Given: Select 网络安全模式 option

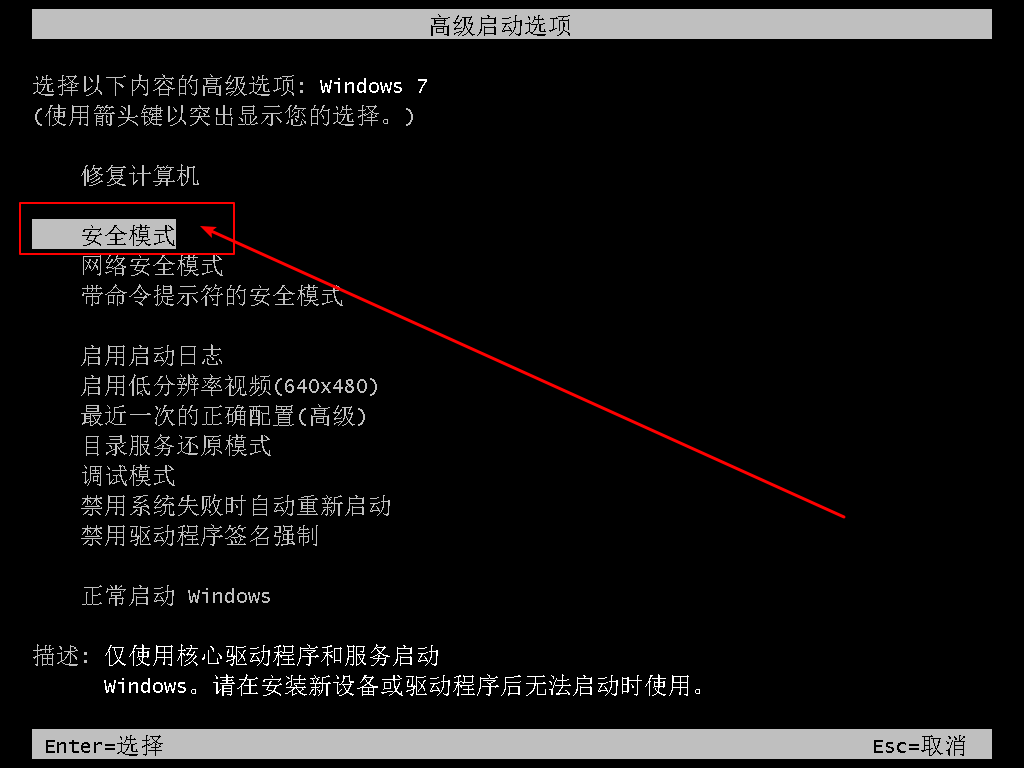Looking at the screenshot, I should pos(152,266).
